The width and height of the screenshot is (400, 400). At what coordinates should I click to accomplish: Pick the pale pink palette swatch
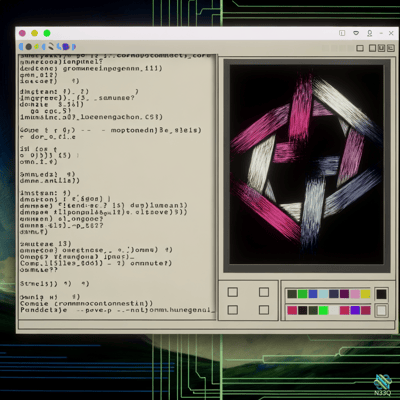click(355, 294)
